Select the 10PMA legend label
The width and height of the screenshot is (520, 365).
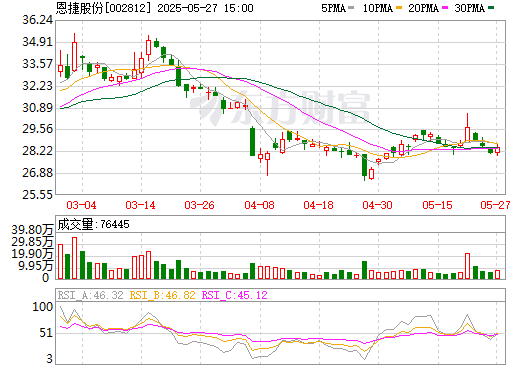[377, 8]
